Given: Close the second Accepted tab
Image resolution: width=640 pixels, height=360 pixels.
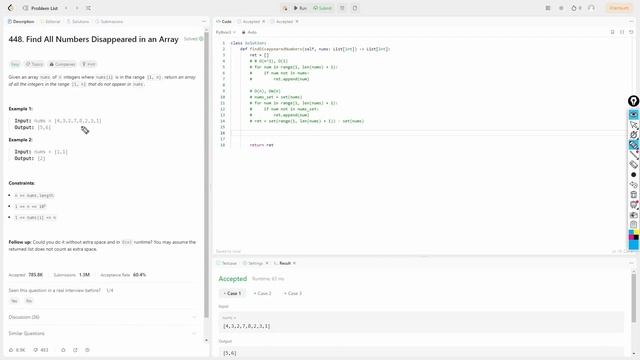Looking at the screenshot, I should click(297, 22).
